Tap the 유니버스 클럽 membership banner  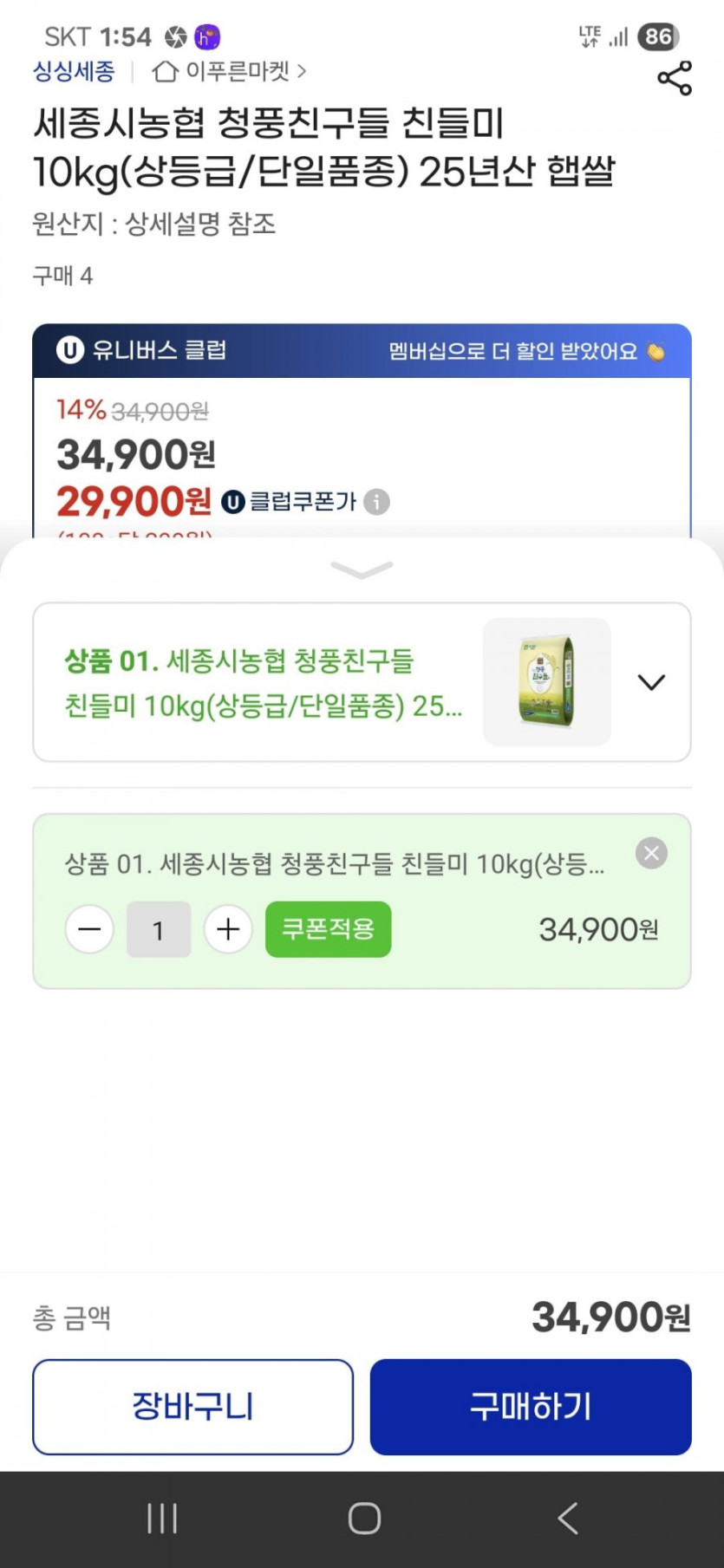(362, 351)
